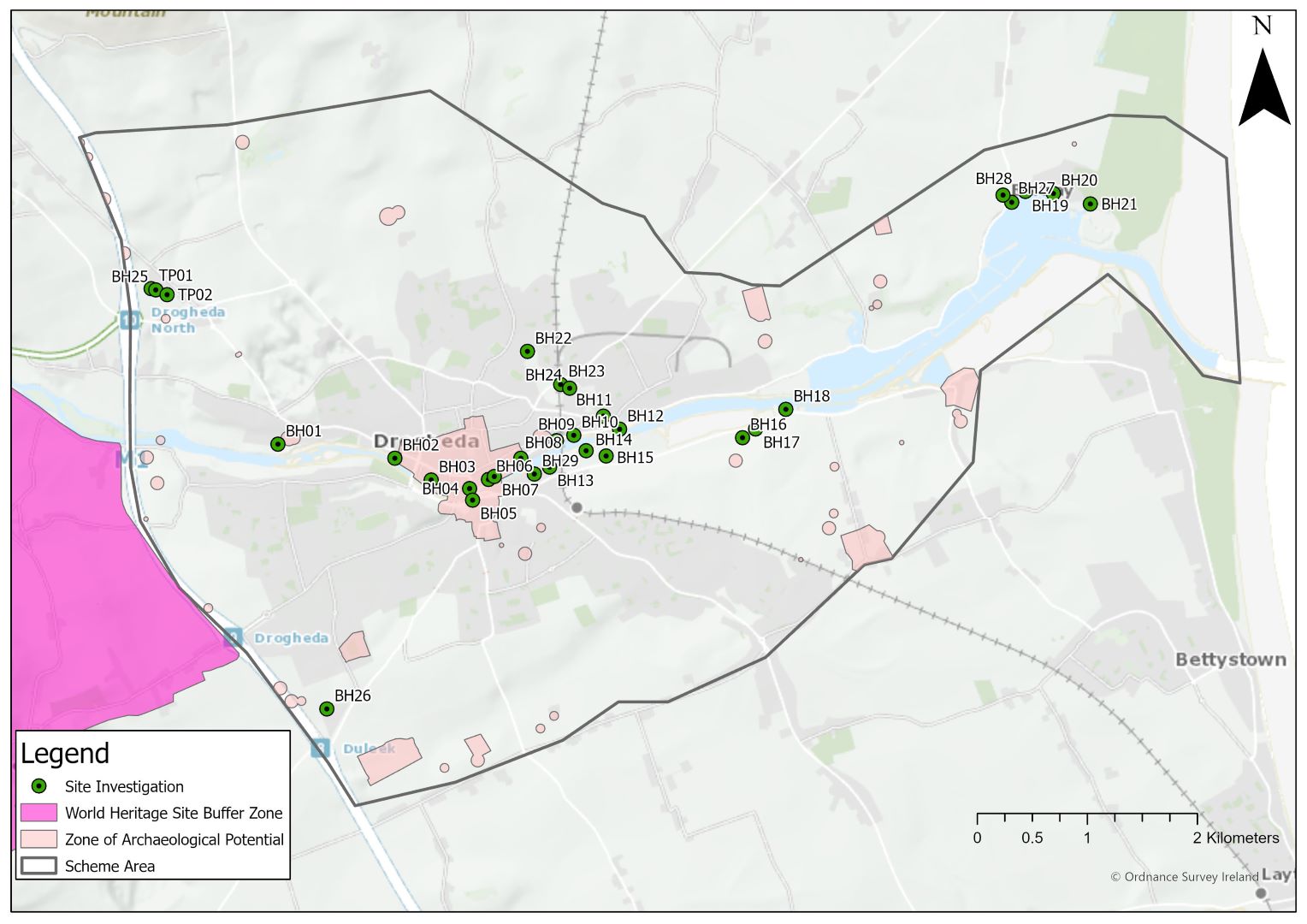Click the BH22 marker north of town

pos(527,352)
